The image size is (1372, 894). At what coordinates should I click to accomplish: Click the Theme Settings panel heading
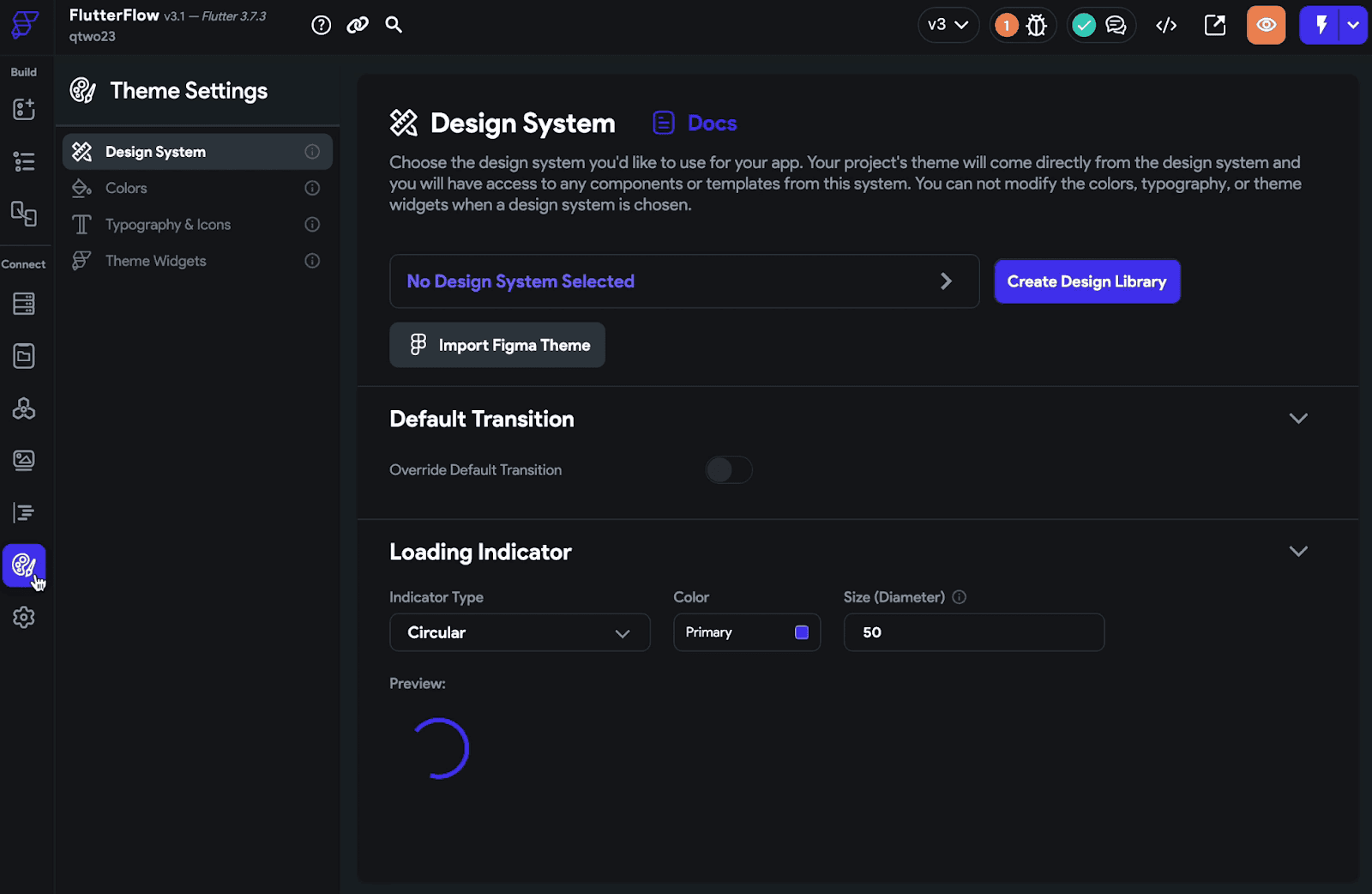189,91
